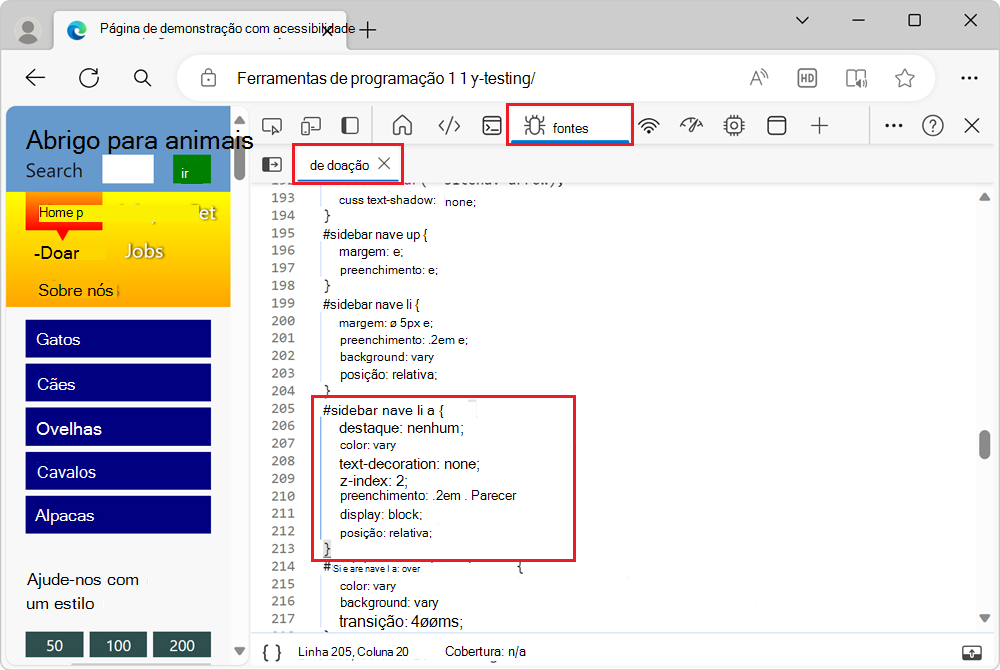The image size is (1000, 670).
Task: Close DevTools panel with X
Action: click(x=972, y=126)
